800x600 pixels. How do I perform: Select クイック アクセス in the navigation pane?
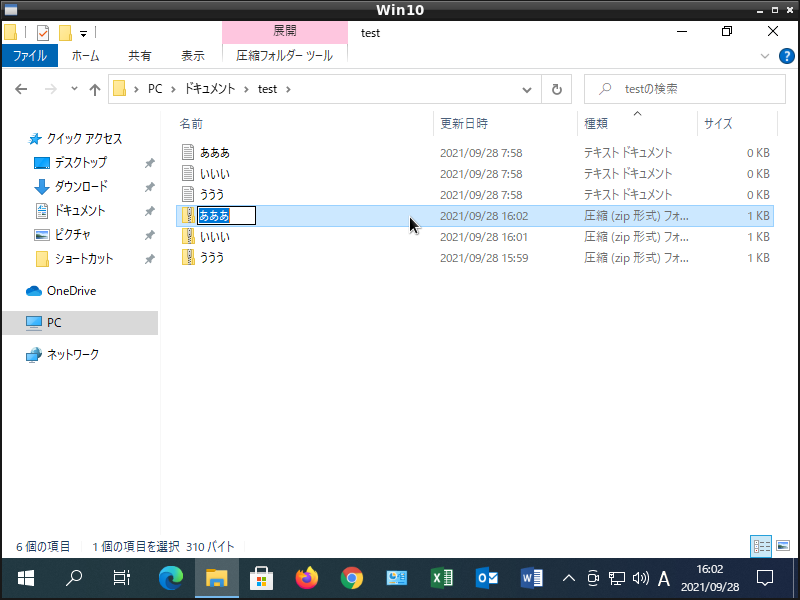point(84,139)
